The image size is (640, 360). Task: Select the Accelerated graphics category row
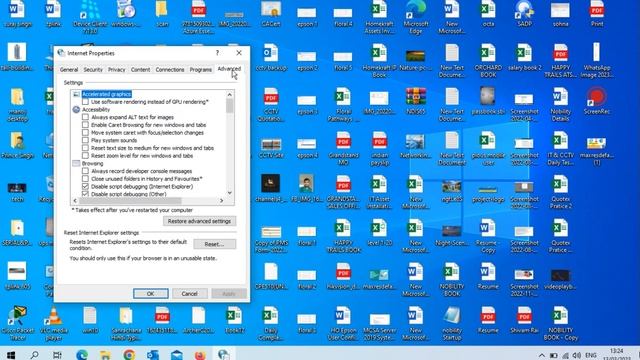107,94
